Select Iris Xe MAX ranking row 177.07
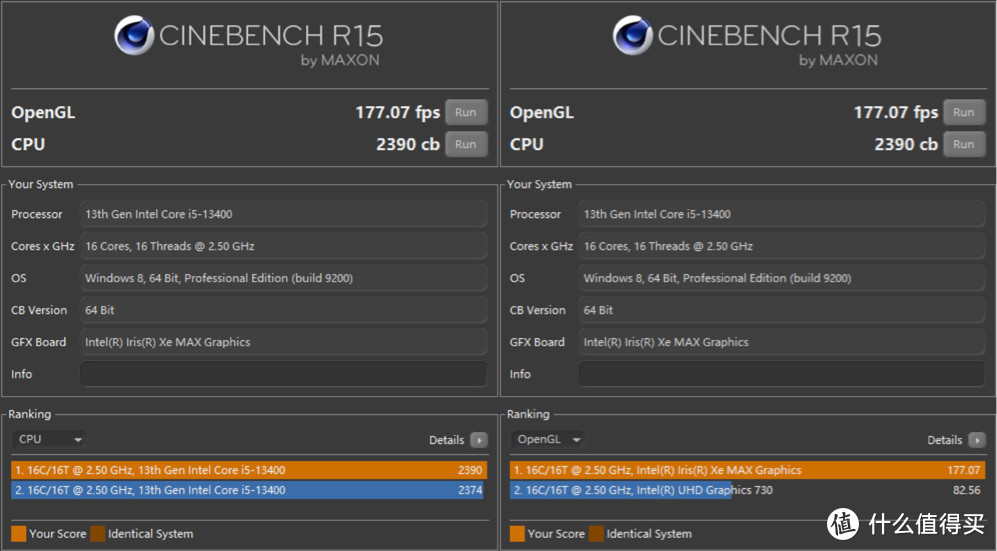The height and width of the screenshot is (551, 997). pyautogui.click(x=748, y=470)
